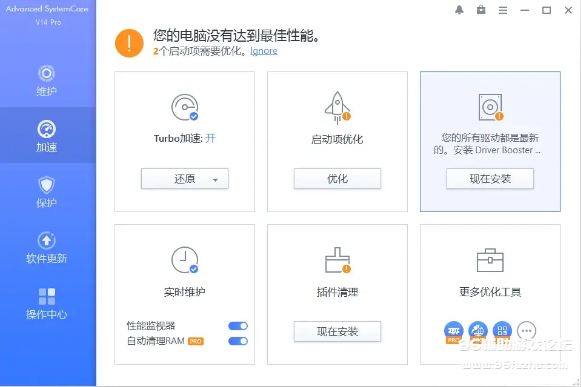Screen dimensions: 581x387
Task: Click 现在安装 under Driver Booster
Action: point(490,179)
